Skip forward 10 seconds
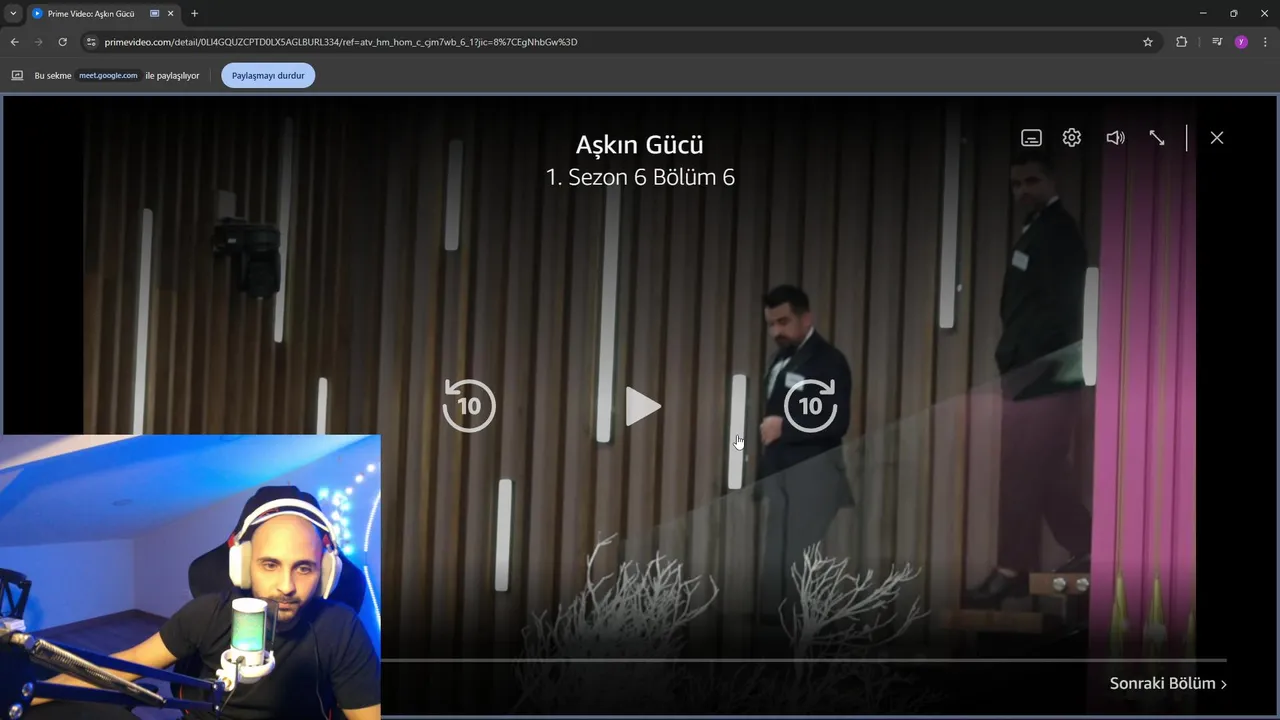Viewport: 1280px width, 720px height. click(810, 405)
